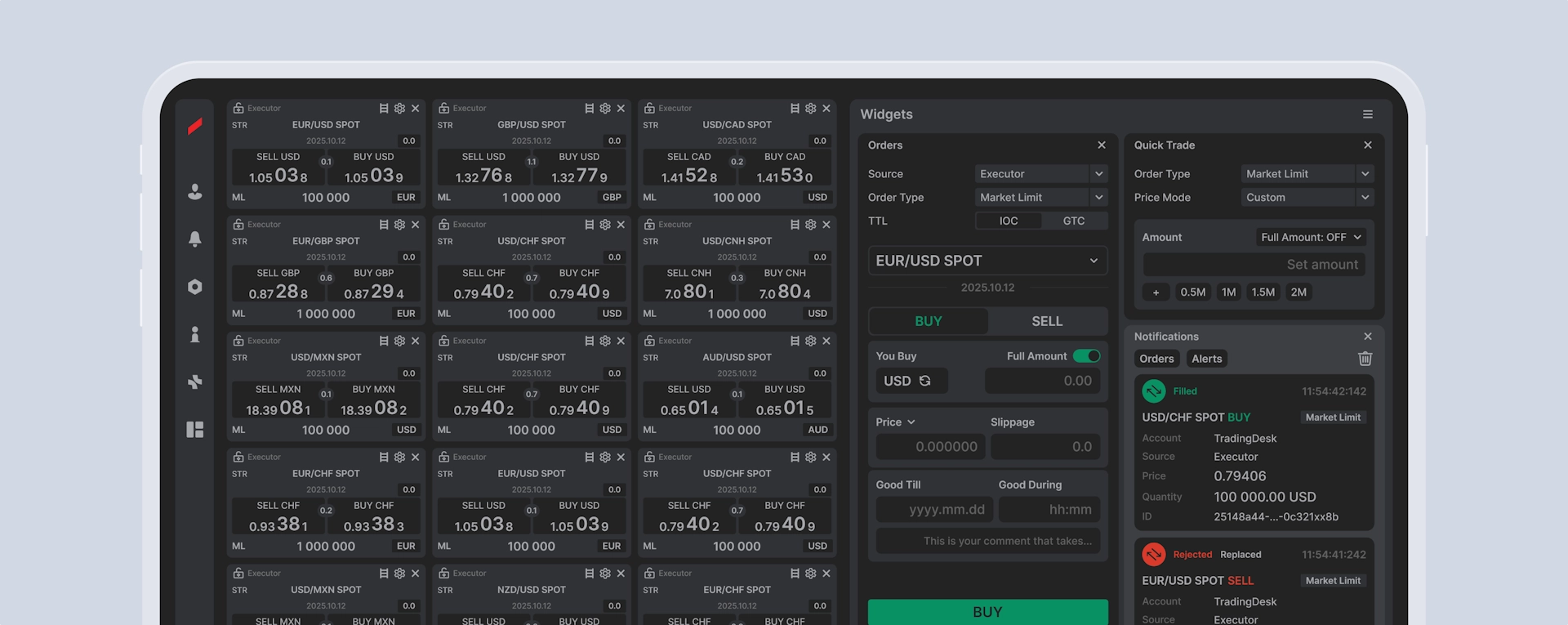Open the user profile sidebar icon
This screenshot has width=1568, height=625.
(x=194, y=191)
